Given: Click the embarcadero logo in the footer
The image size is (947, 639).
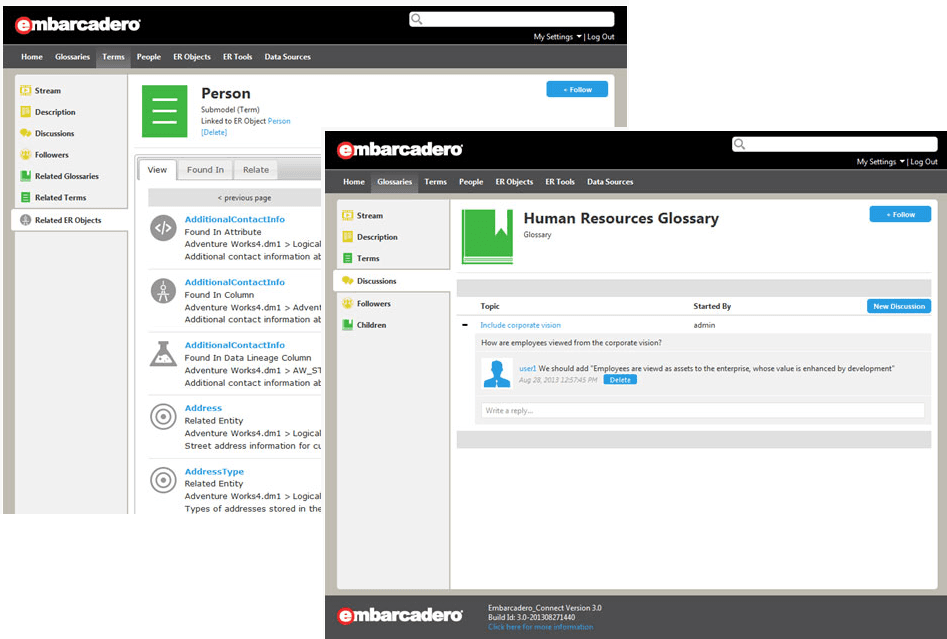Looking at the screenshot, I should pyautogui.click(x=400, y=615).
